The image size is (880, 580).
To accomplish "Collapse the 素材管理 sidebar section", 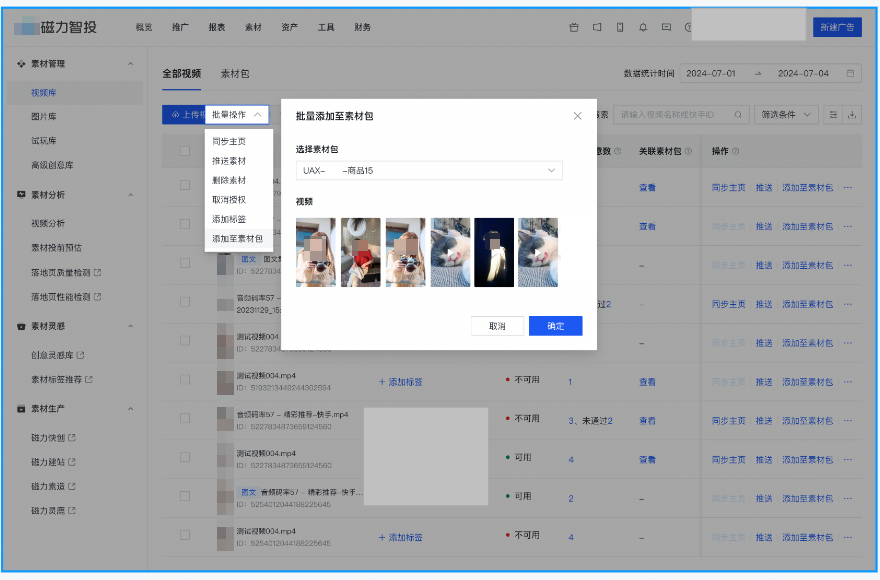I will click(130, 64).
